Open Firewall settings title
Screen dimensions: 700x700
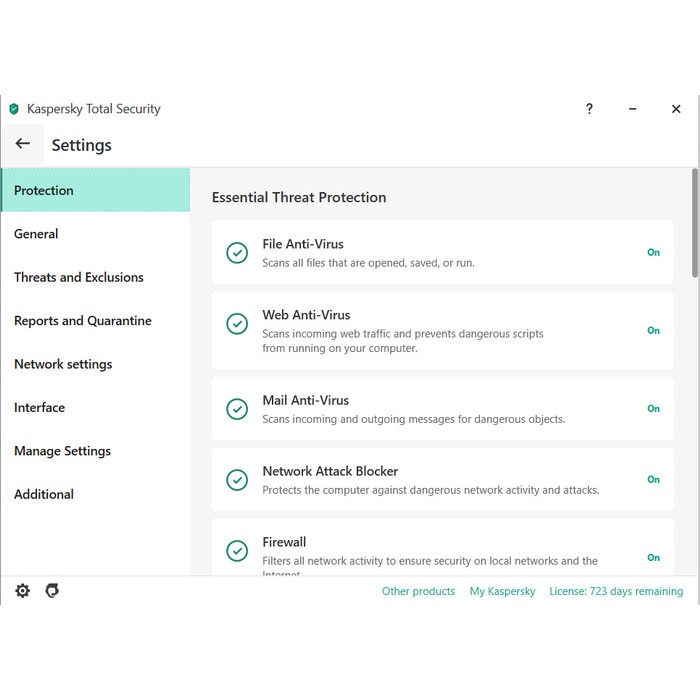point(284,542)
